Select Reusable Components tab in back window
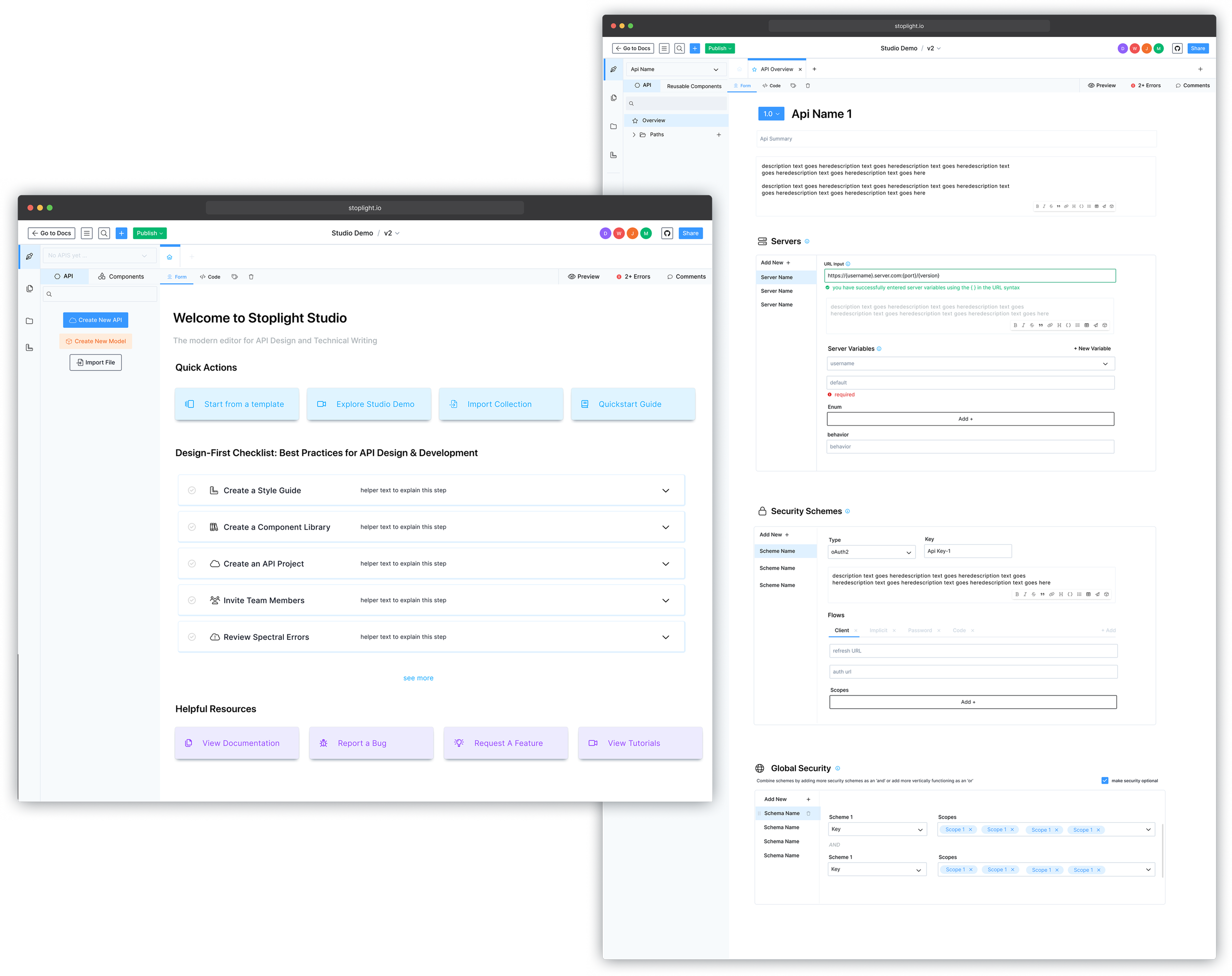Image resolution: width=1232 pixels, height=976 pixels. 694,86
